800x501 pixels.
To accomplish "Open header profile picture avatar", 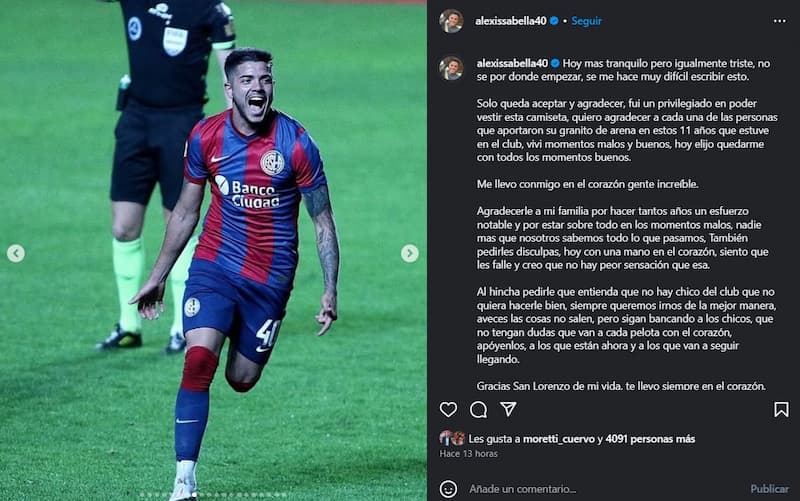I will 451,21.
